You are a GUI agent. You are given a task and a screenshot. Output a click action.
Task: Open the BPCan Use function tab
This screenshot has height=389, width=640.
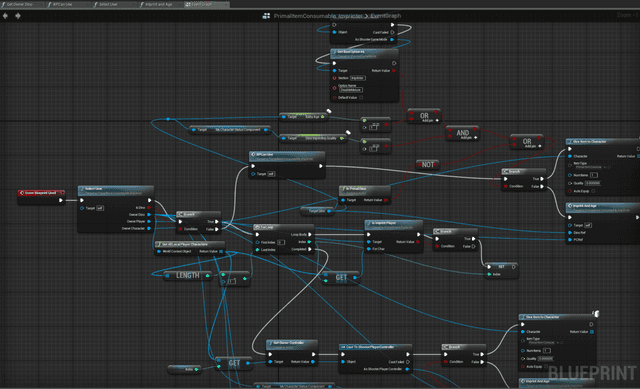[x=62, y=4]
